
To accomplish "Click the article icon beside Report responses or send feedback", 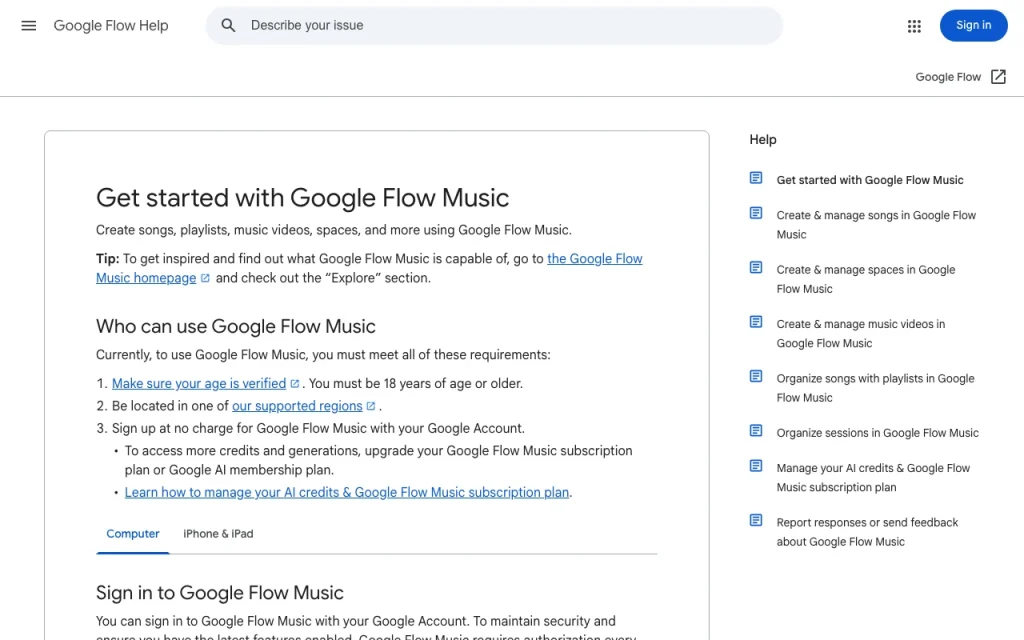I will tap(756, 520).
